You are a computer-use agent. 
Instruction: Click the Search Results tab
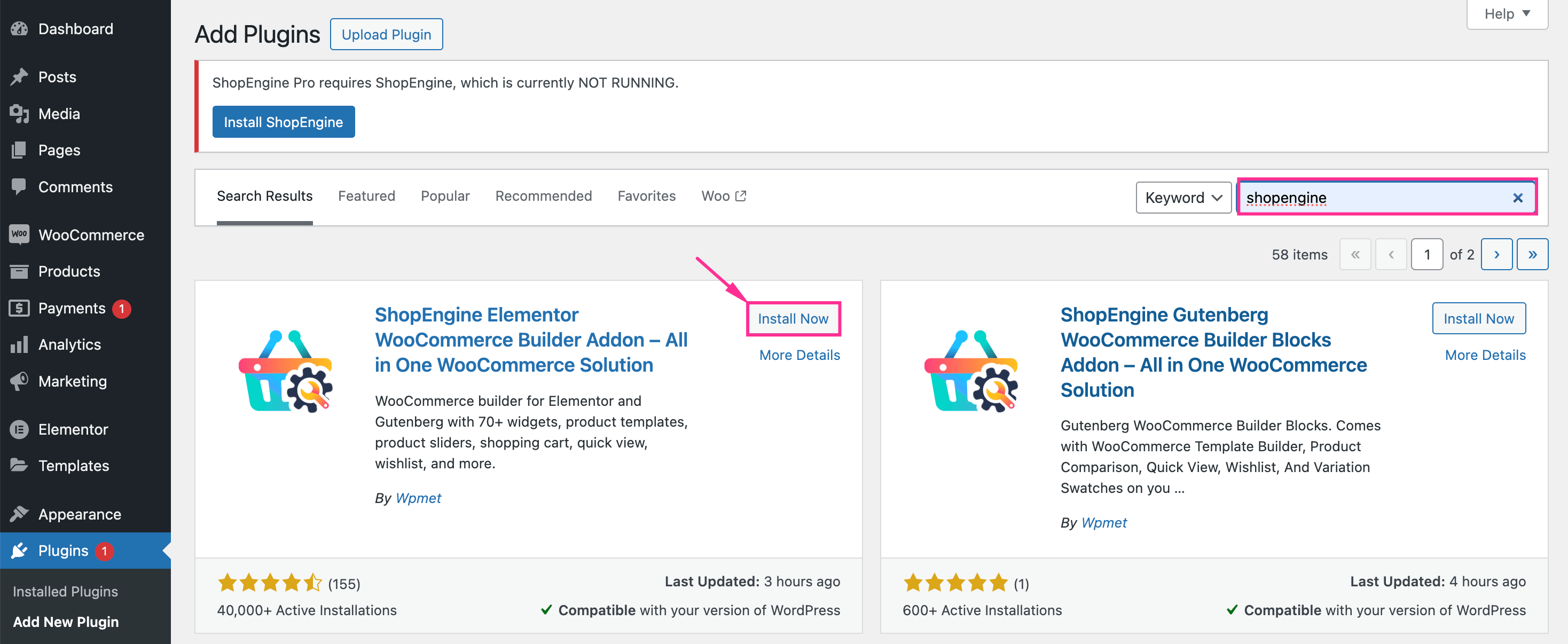tap(264, 196)
